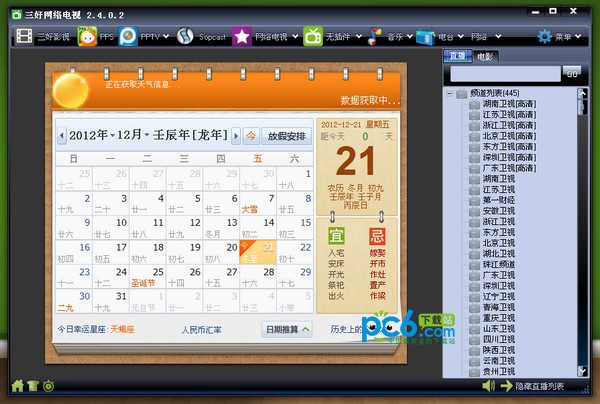Click the 电台 radio icon

tap(426, 37)
